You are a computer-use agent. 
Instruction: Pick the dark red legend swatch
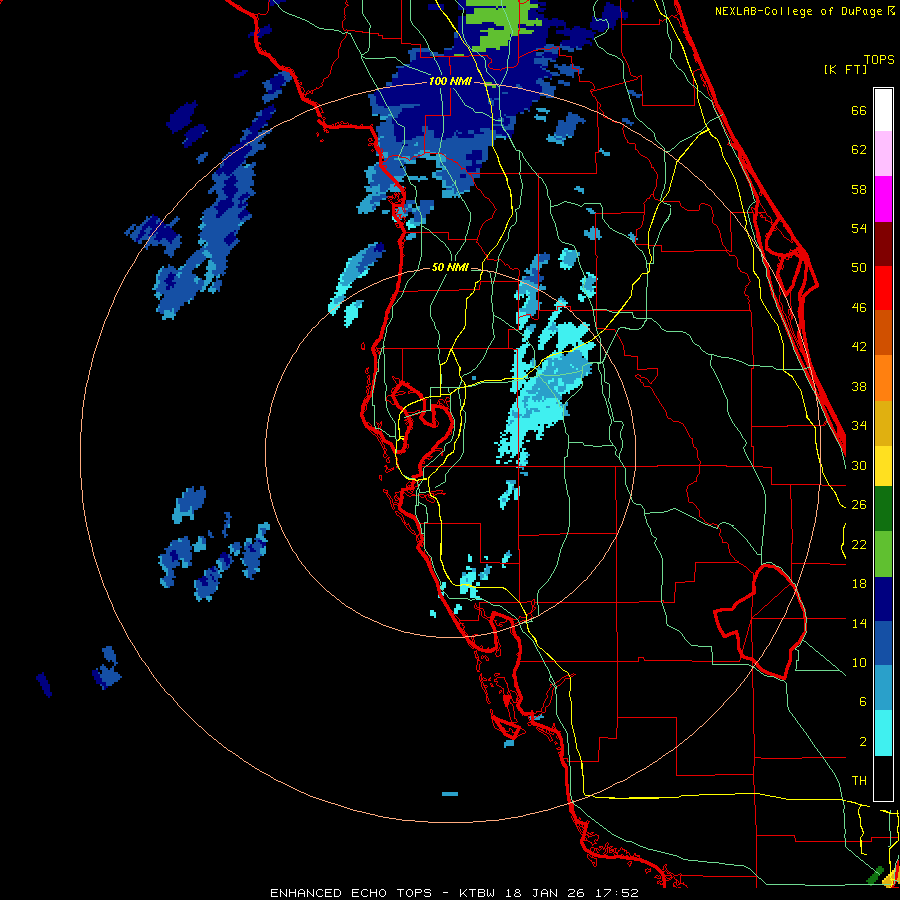(883, 244)
